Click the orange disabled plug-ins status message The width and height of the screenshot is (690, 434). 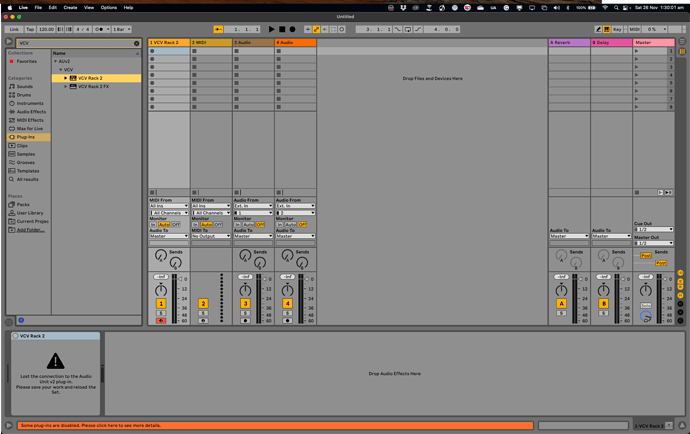(x=275, y=425)
